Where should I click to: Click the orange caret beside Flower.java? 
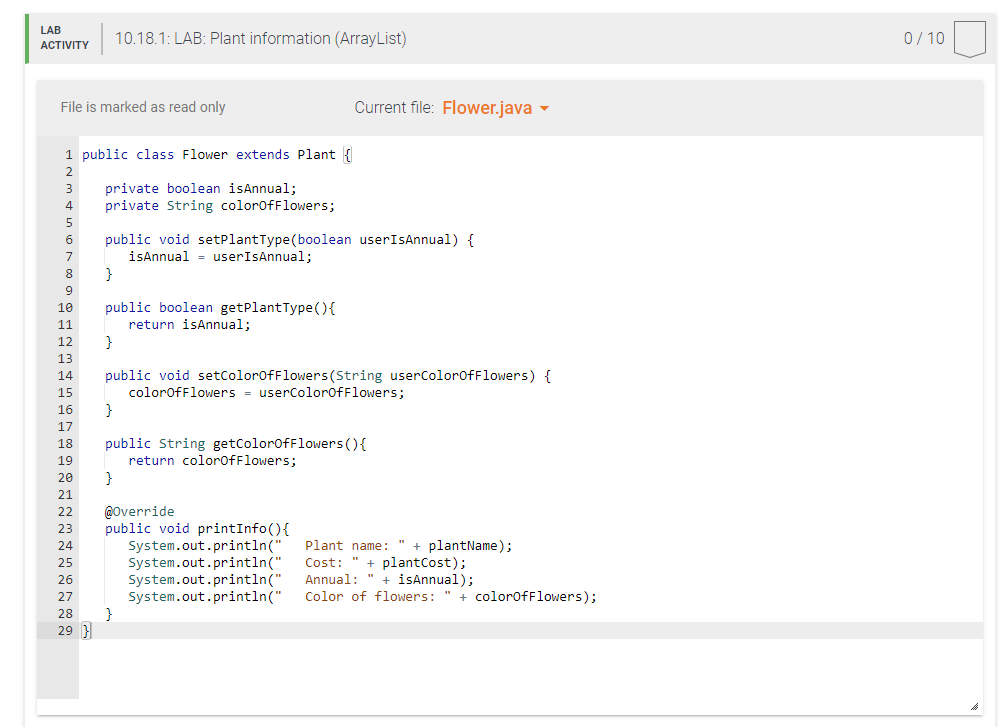coord(544,107)
